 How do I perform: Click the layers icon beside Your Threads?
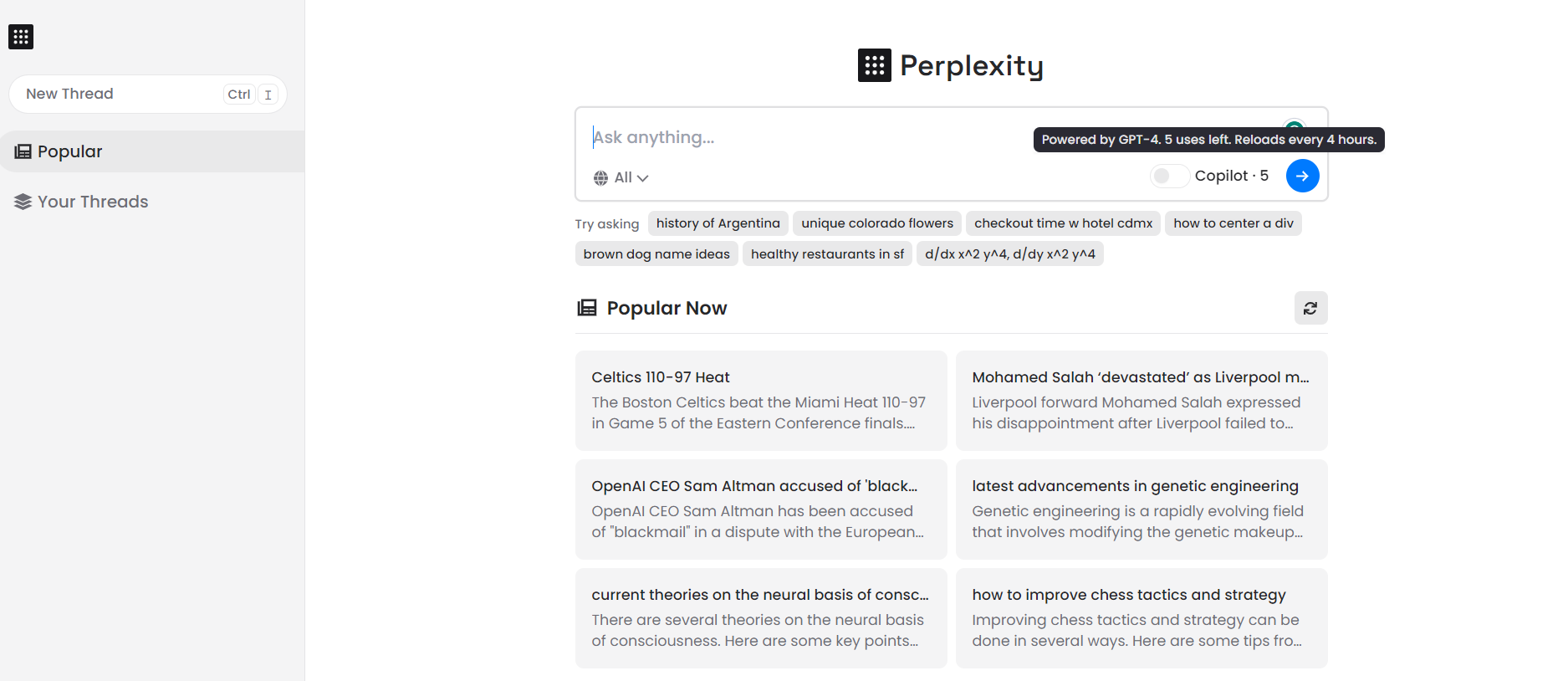[x=22, y=202]
